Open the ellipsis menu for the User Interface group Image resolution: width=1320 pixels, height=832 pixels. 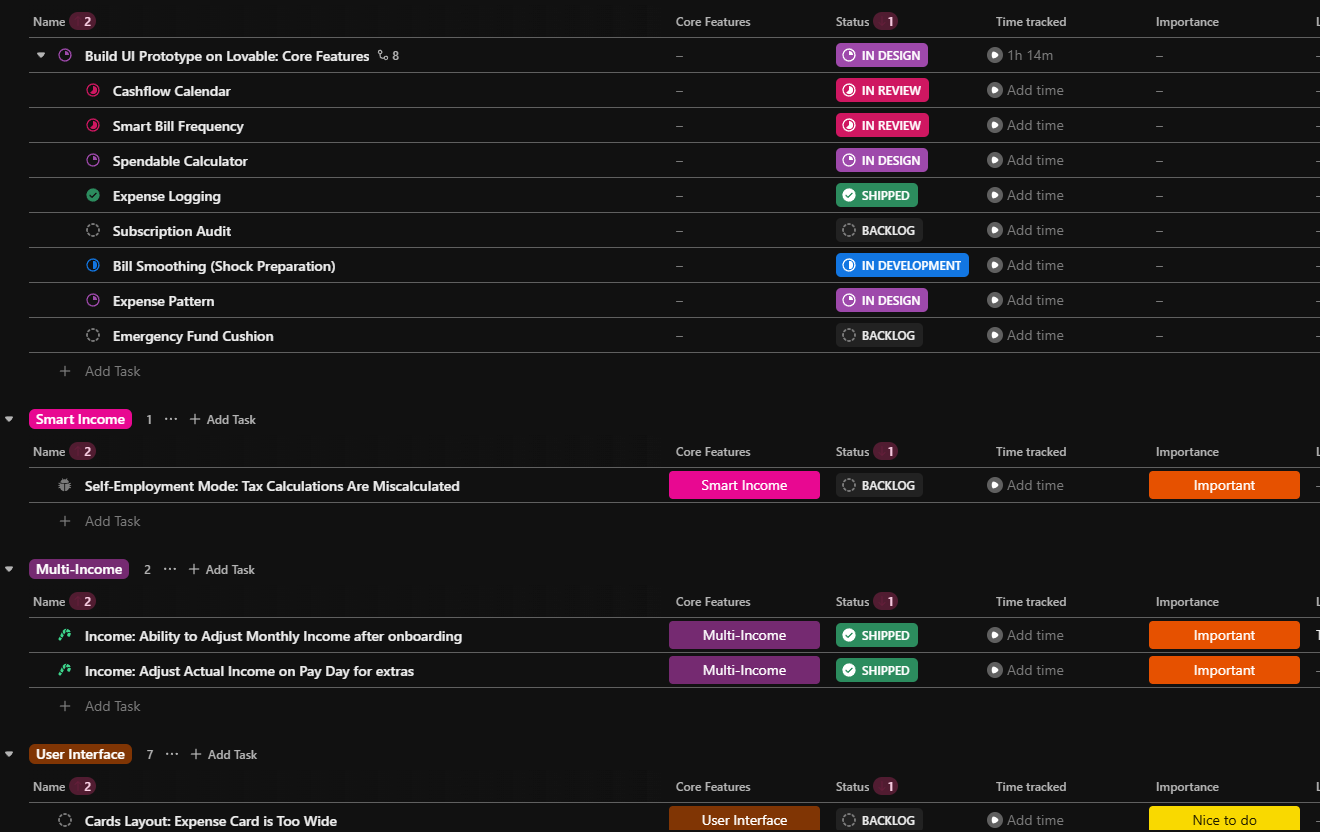(x=172, y=754)
